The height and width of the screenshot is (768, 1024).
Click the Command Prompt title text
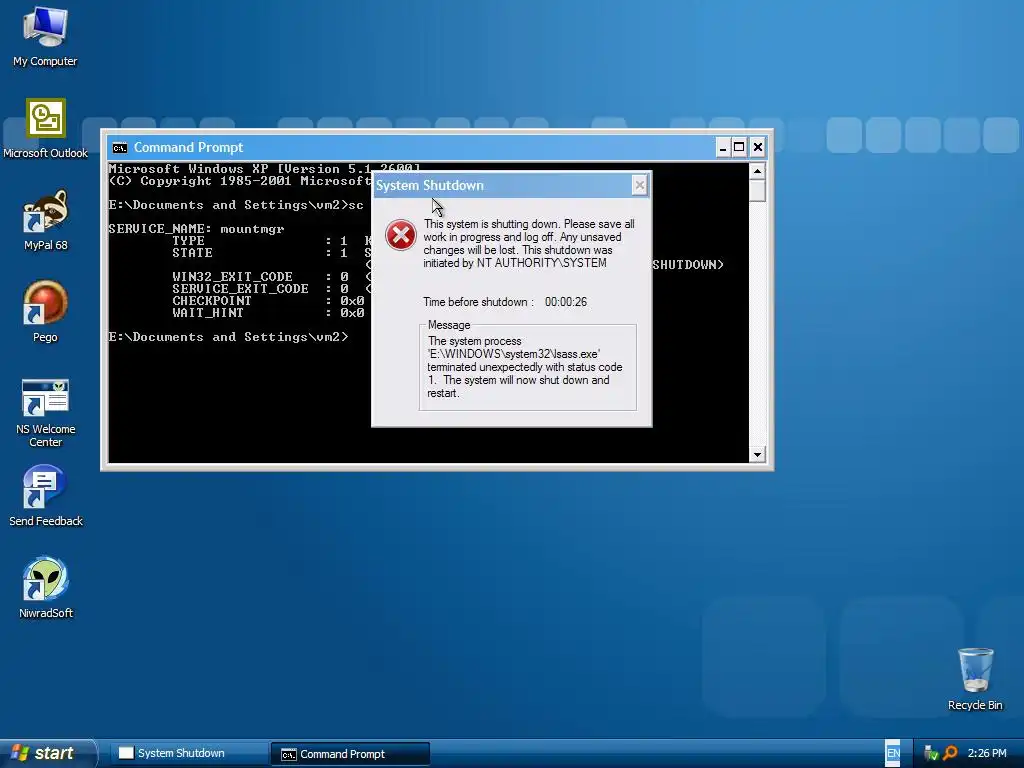[x=188, y=148]
